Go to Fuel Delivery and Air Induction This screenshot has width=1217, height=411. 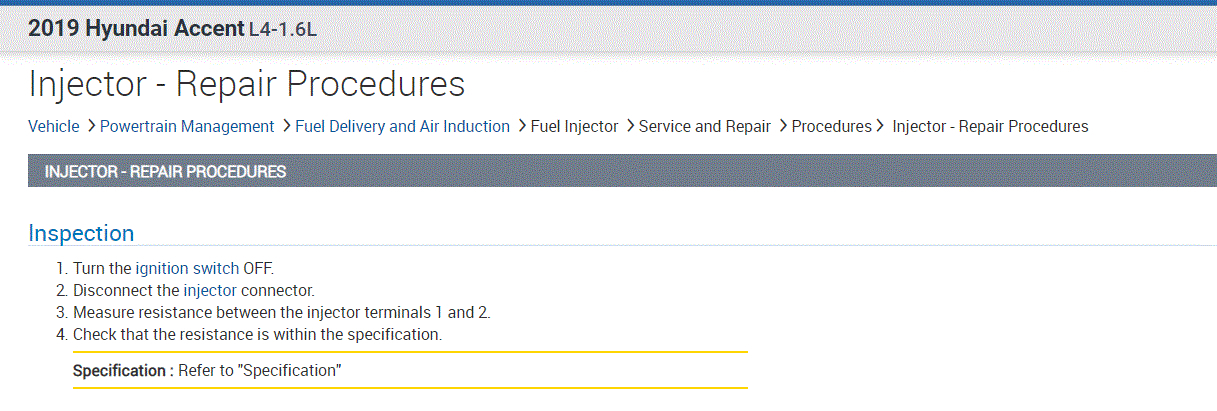tap(402, 126)
